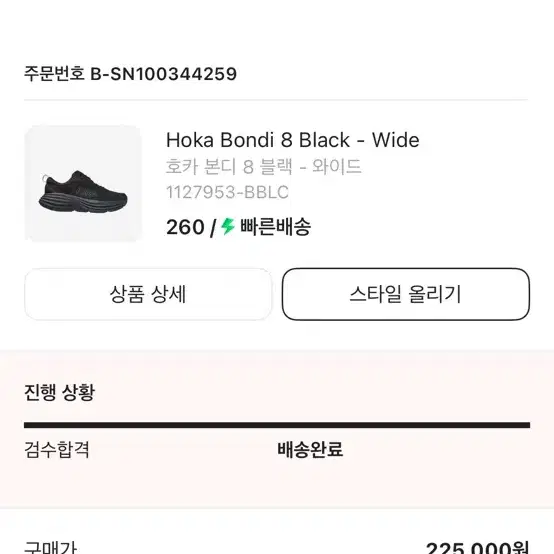Click the 주문번호 label
This screenshot has height=554, width=554.
click(x=54, y=74)
